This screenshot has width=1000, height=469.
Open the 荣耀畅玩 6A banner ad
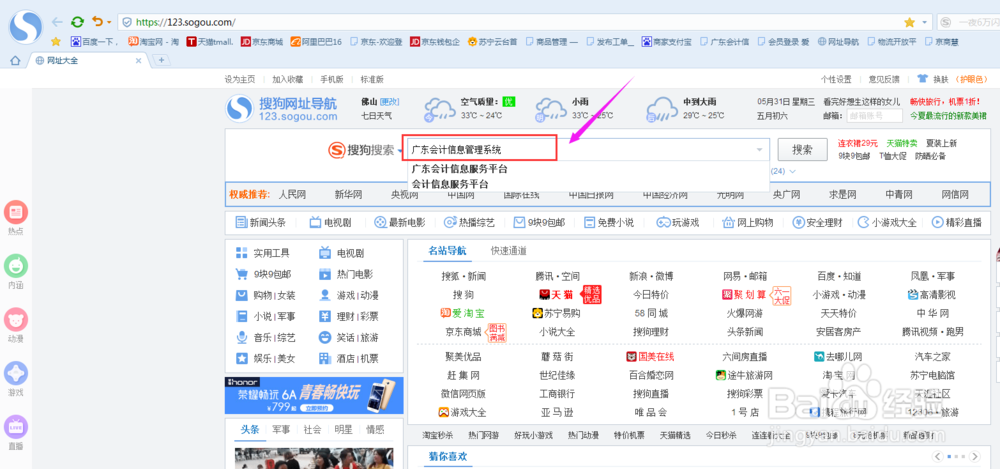tap(314, 396)
